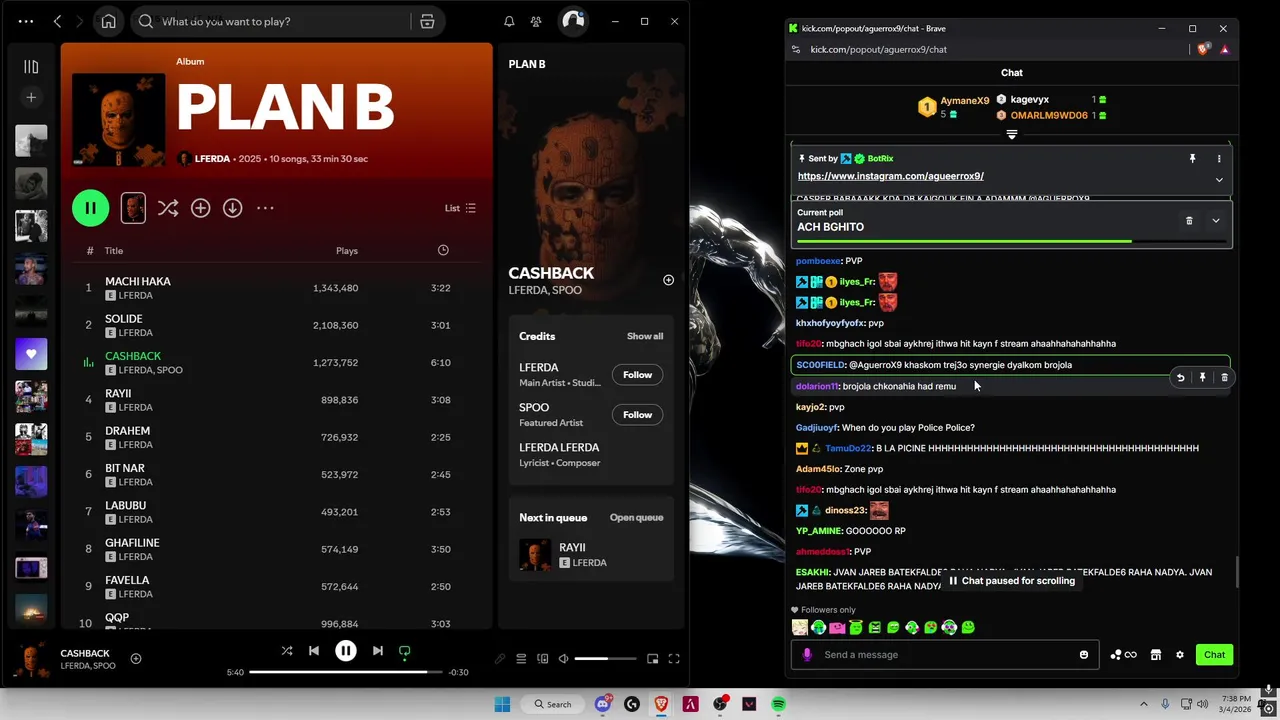Expand the current poll chevron

1216,220
